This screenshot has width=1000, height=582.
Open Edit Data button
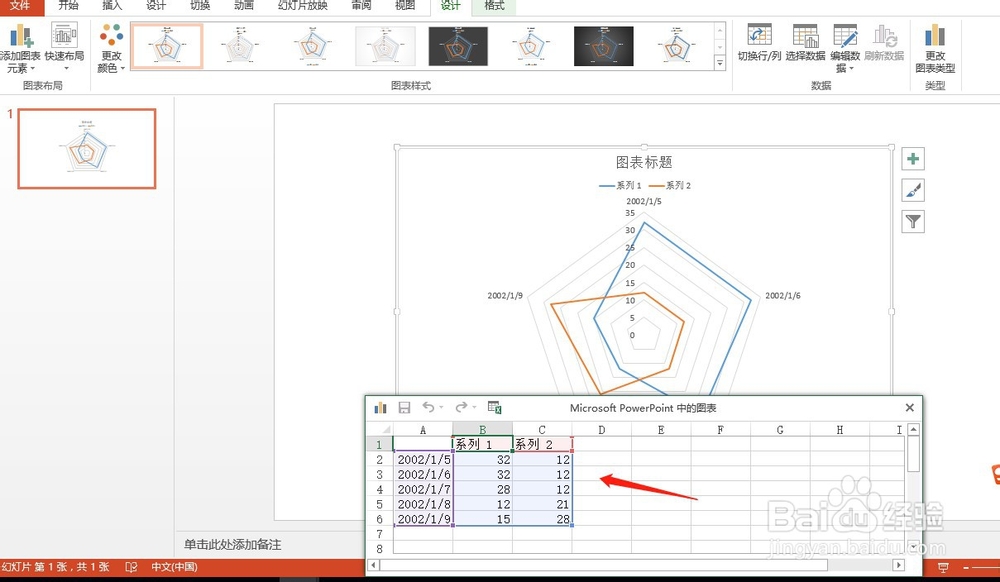(x=845, y=48)
